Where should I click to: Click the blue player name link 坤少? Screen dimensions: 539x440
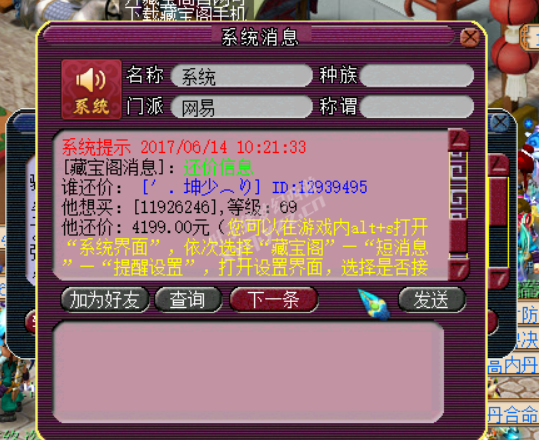[x=201, y=187]
